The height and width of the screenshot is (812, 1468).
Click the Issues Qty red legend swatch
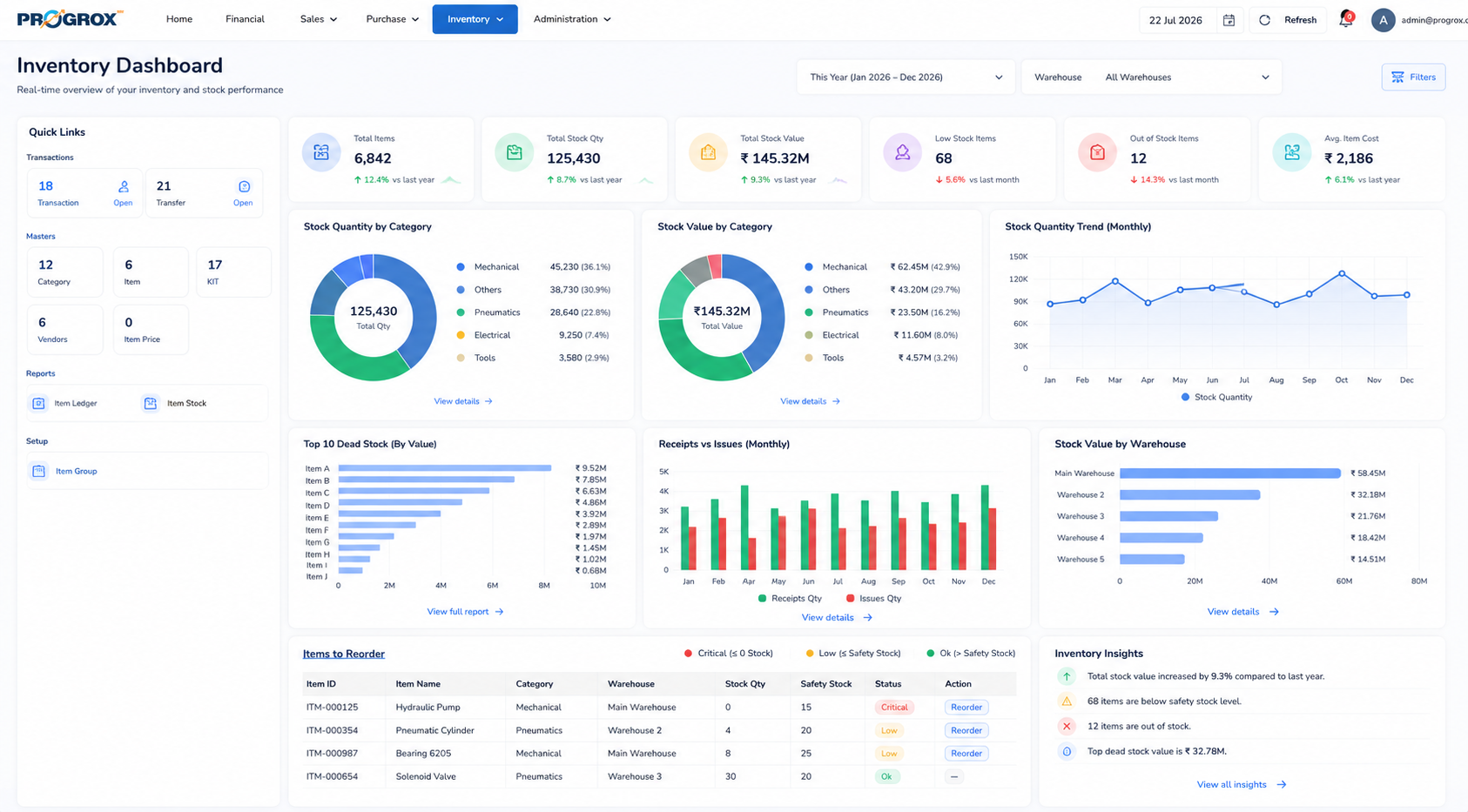point(851,599)
